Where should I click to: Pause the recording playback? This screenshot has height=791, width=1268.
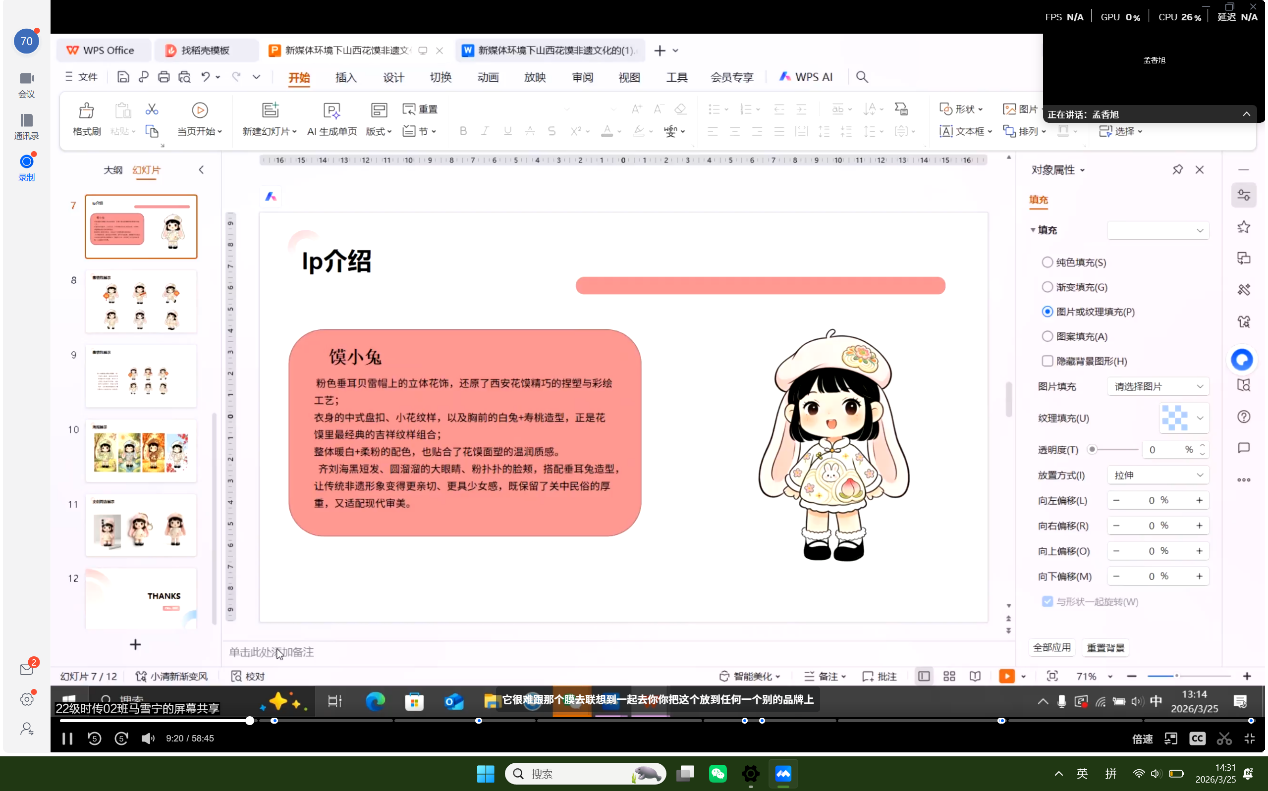pyautogui.click(x=68, y=738)
